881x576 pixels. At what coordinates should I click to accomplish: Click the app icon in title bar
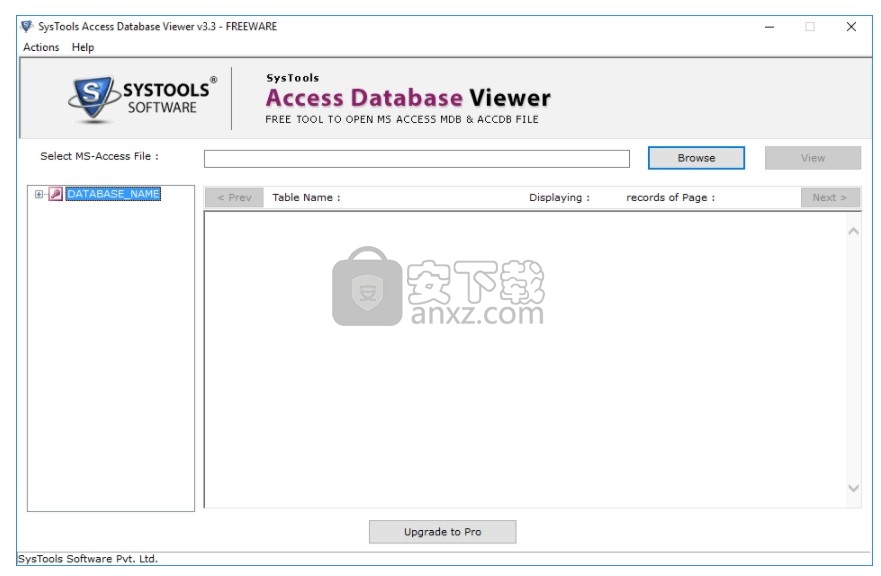(26, 26)
